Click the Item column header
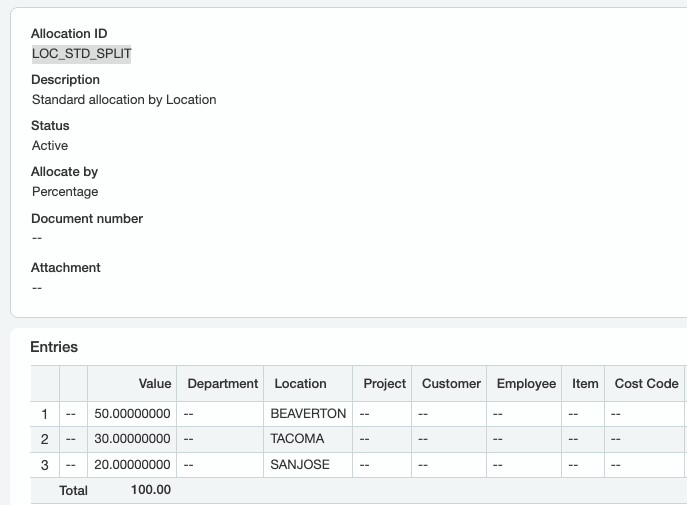Screen dimensions: 687x505 tap(583, 384)
